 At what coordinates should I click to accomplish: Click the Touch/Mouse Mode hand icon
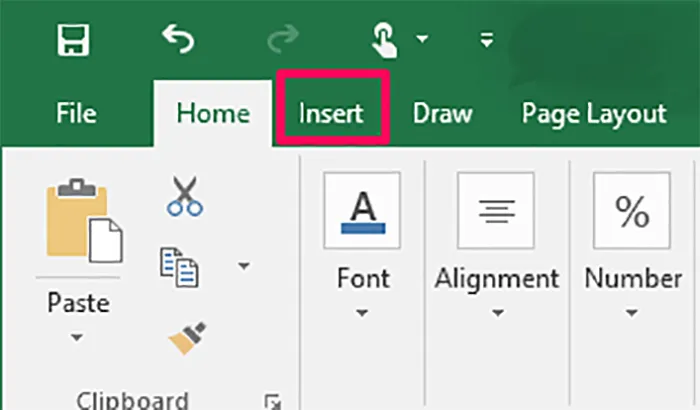[x=385, y=40]
